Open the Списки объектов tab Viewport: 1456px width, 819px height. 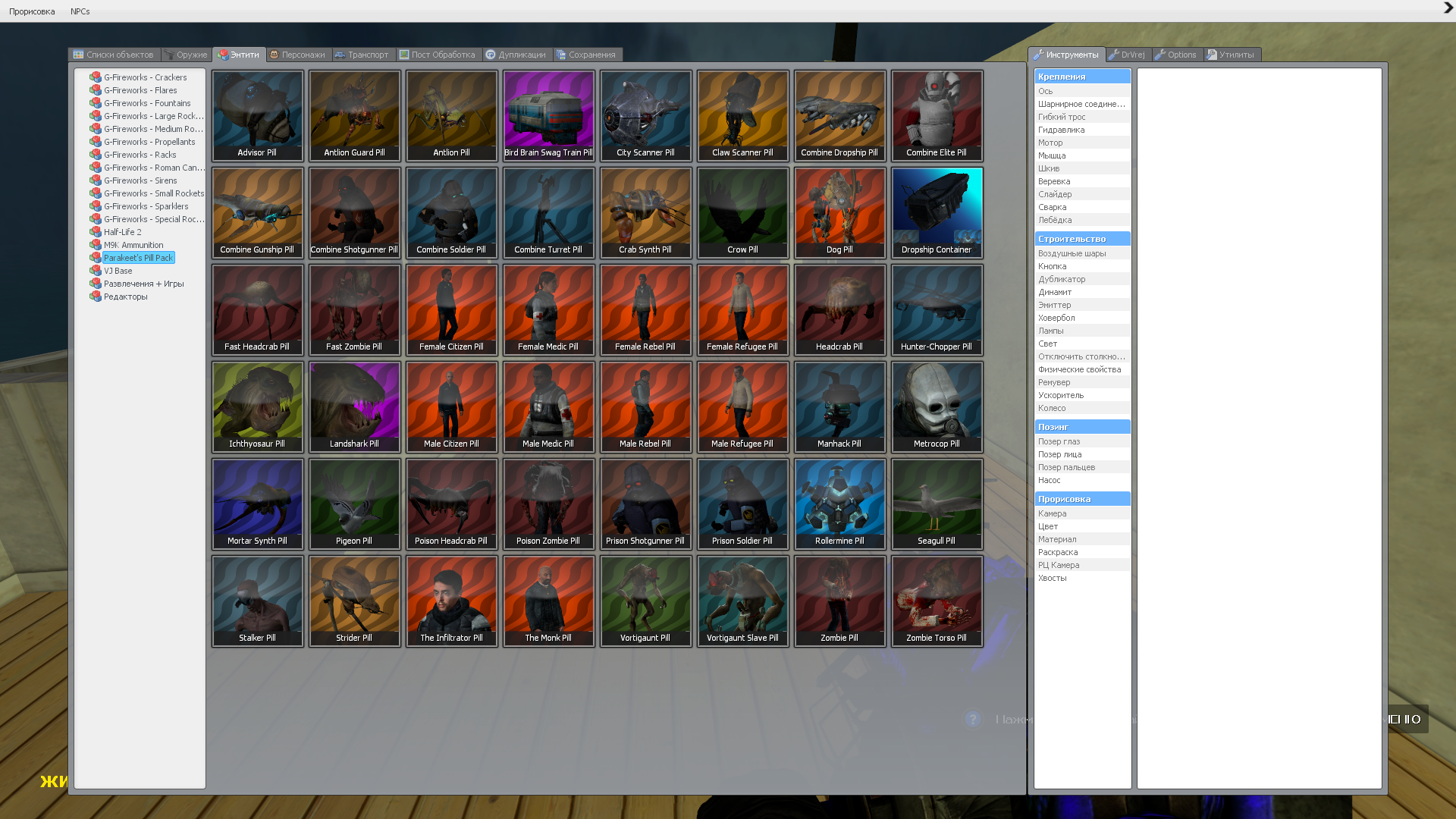click(114, 55)
